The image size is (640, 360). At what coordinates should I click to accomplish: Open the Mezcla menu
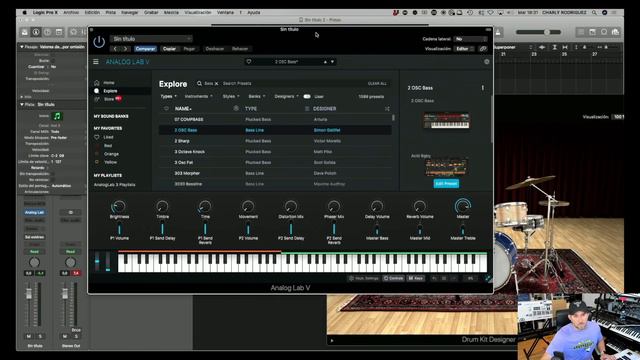pyautogui.click(x=171, y=13)
